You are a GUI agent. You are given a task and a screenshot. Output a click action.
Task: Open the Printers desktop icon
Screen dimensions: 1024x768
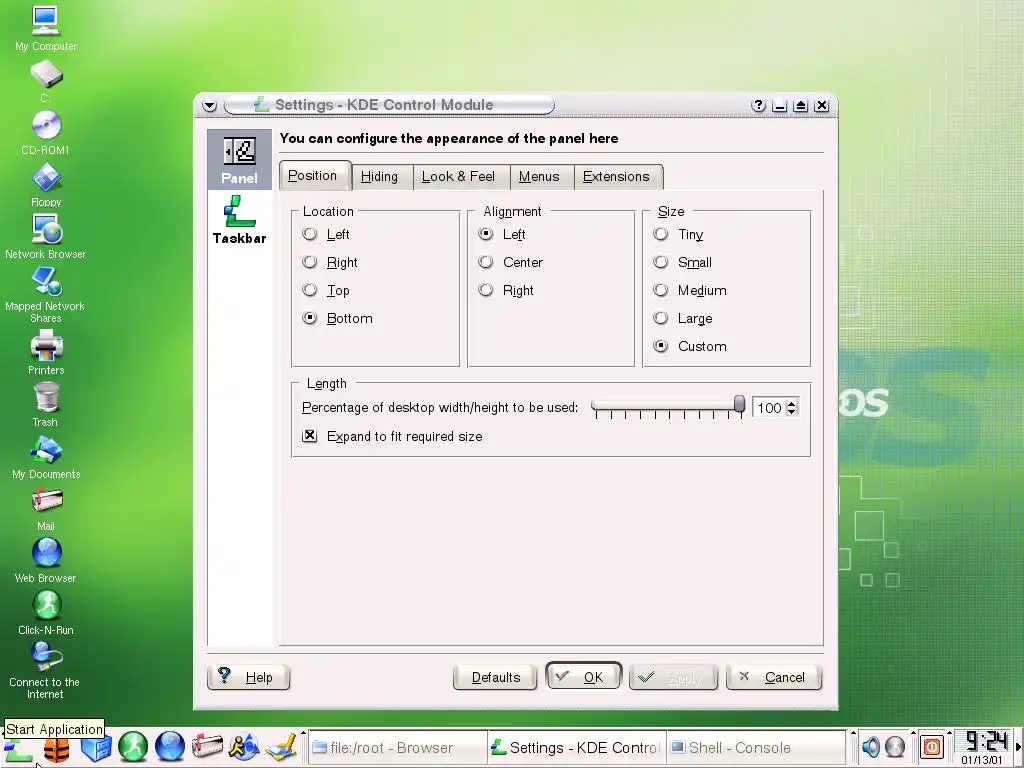coord(46,353)
